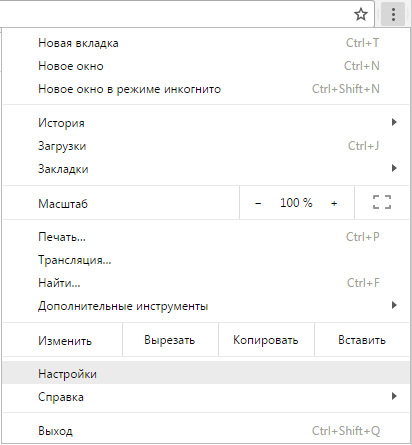This screenshot has width=412, height=445.
Task: Click the Копировать button
Action: [x=266, y=340]
